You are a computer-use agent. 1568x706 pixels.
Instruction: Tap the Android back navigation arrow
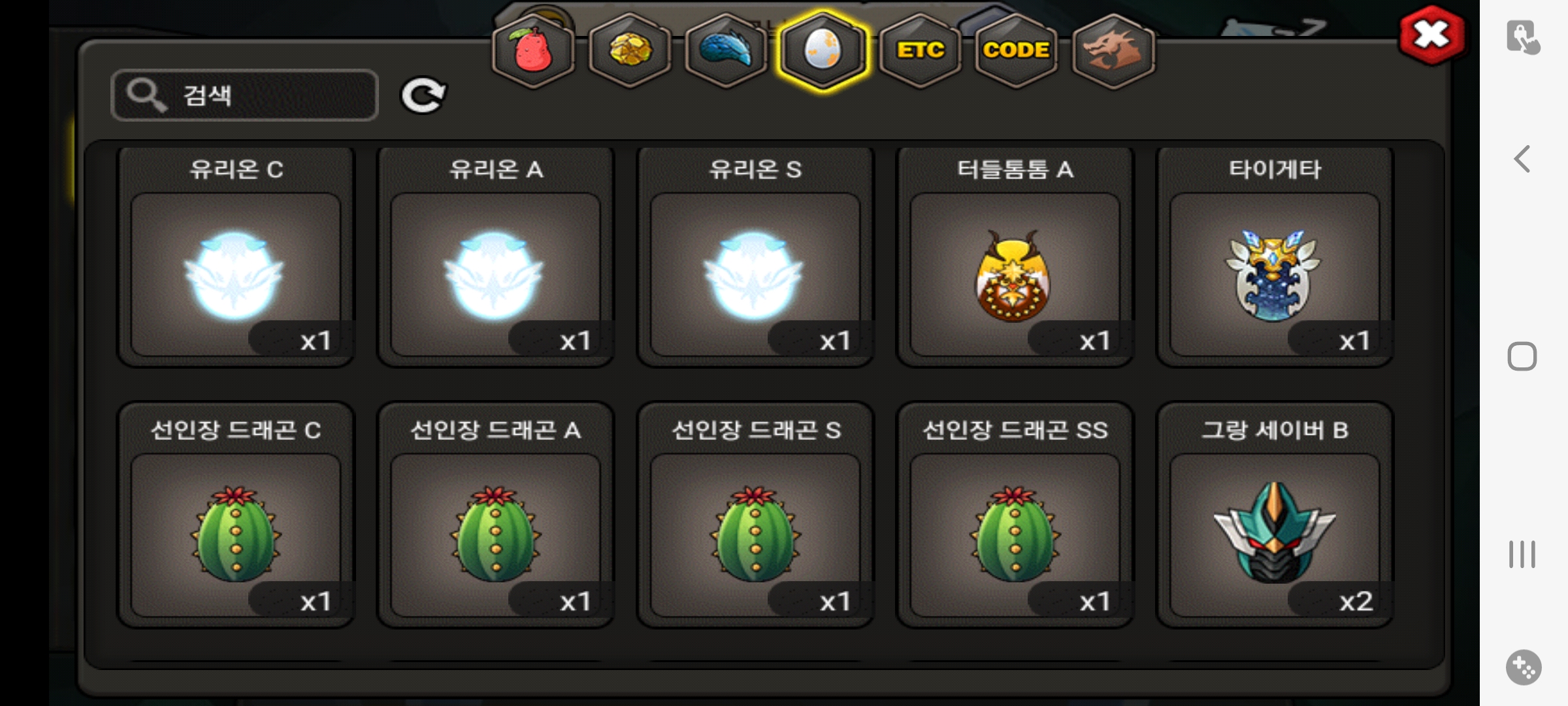tap(1522, 159)
